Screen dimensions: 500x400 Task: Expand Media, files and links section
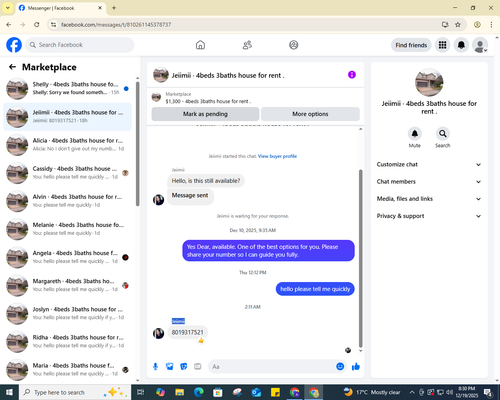[x=429, y=199]
